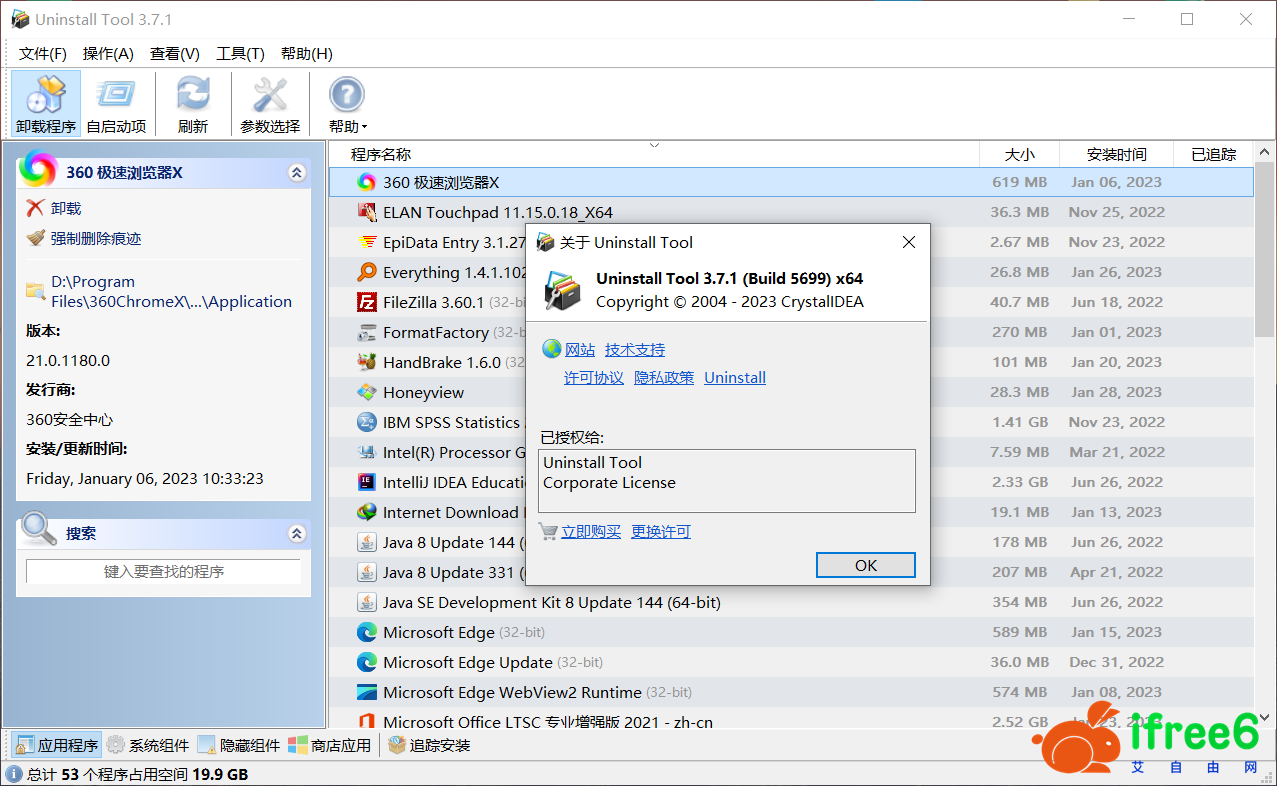
Task: Select 强制删除痕迹 force removal option
Action: click(x=96, y=238)
